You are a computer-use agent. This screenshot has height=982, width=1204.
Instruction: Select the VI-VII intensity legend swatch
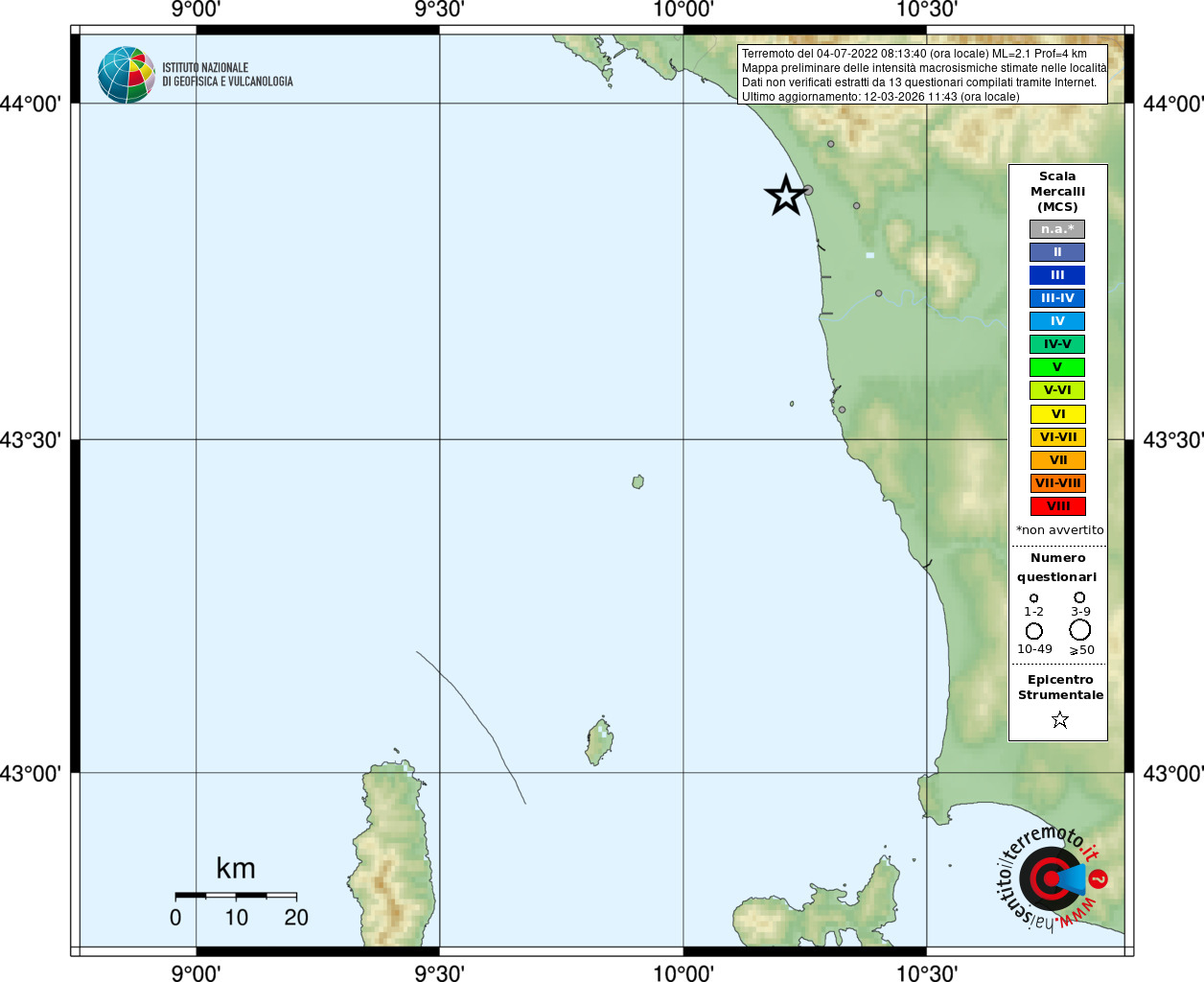1057,437
